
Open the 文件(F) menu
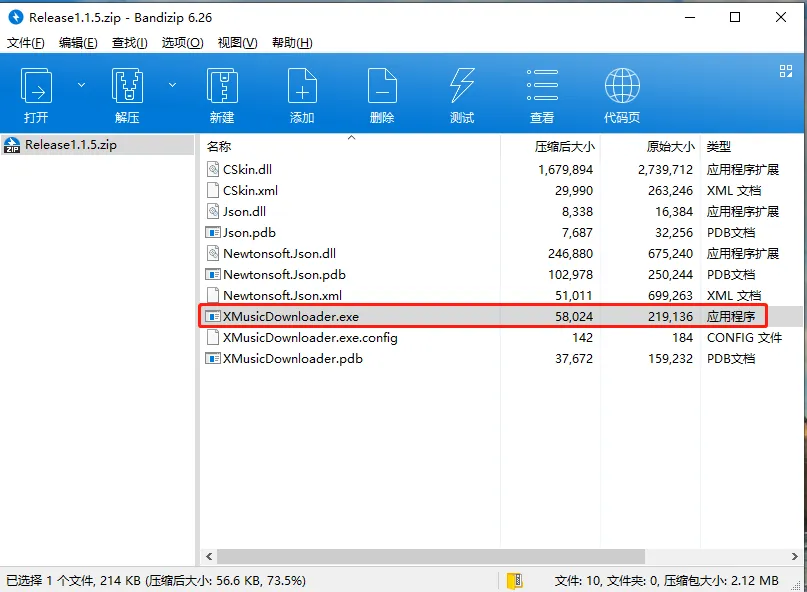point(25,43)
